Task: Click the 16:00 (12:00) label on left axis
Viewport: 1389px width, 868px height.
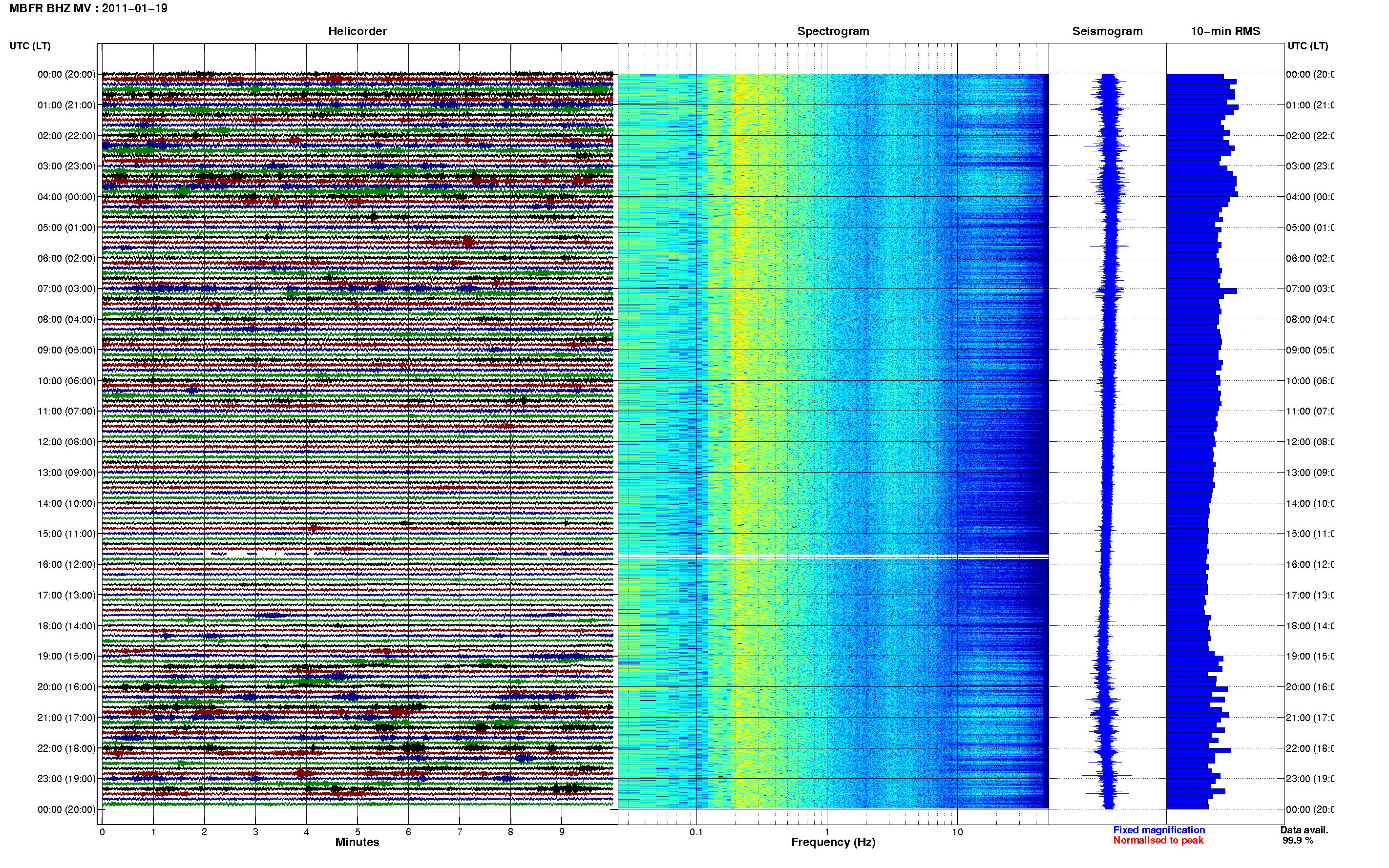Action: (66, 564)
